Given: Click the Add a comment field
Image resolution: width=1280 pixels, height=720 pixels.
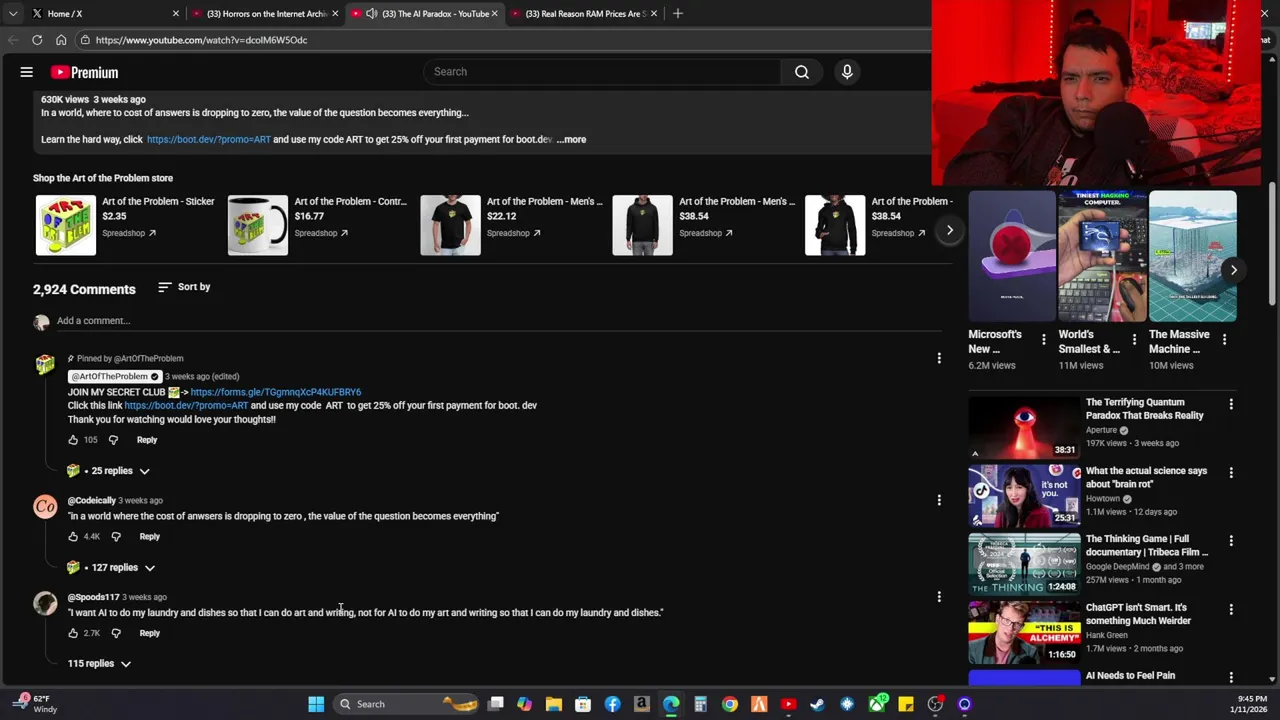Looking at the screenshot, I should (x=498, y=321).
